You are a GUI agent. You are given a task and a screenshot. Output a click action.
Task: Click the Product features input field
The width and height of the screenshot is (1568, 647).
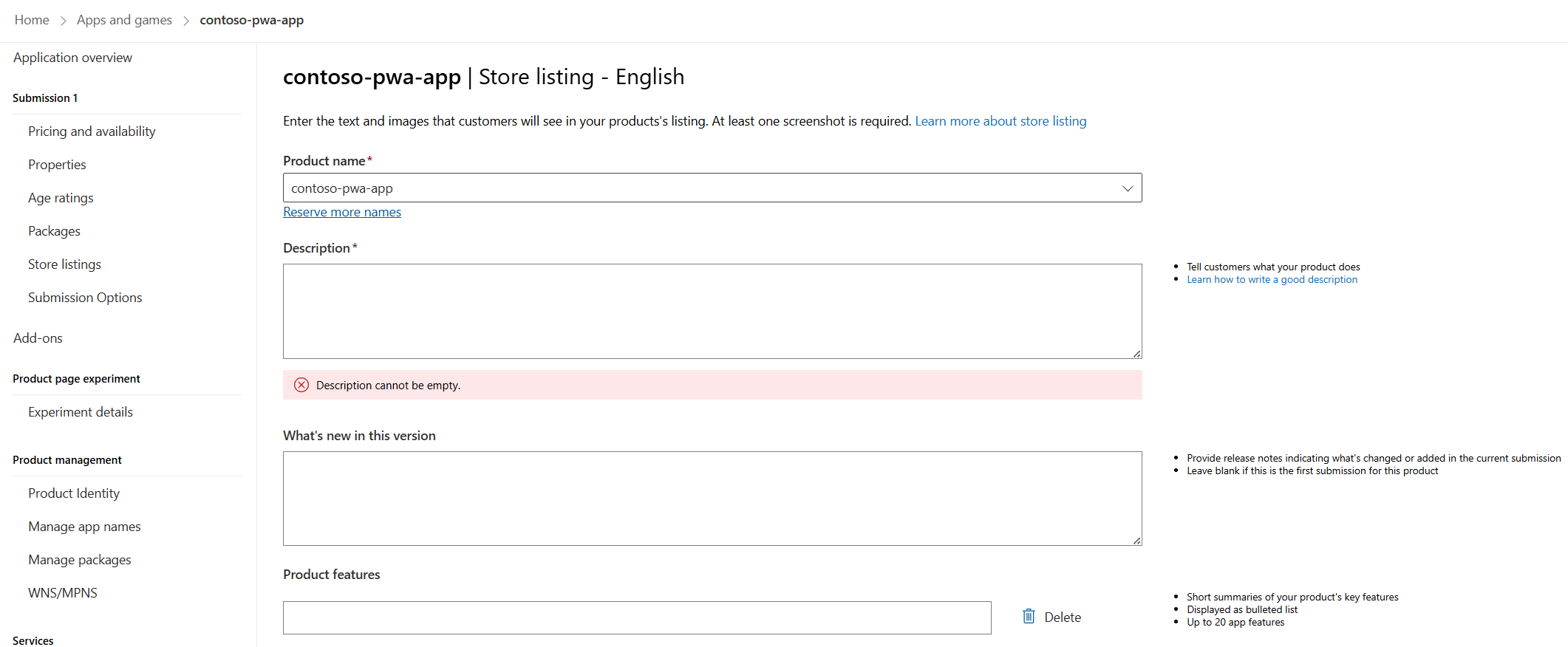point(636,617)
